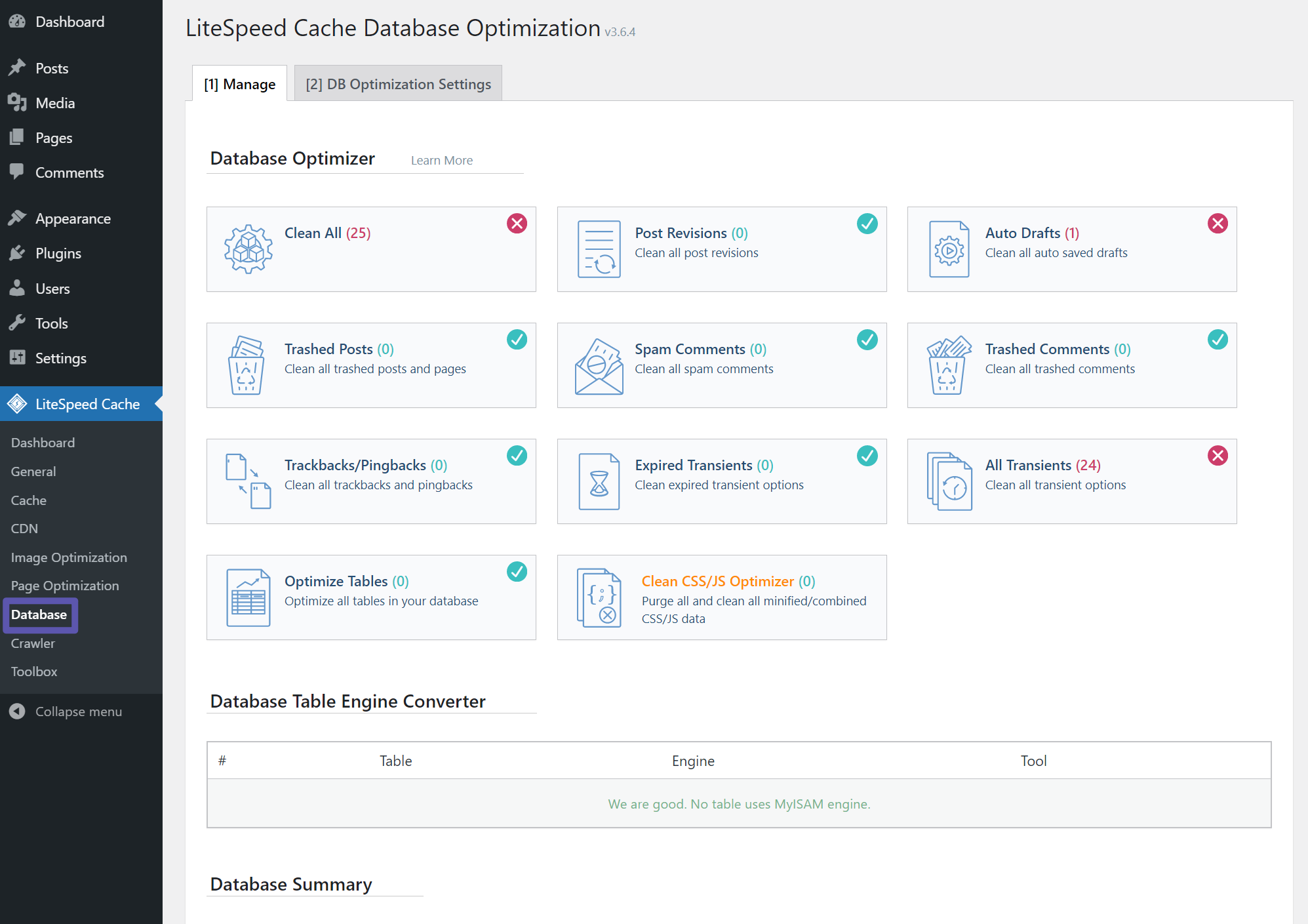This screenshot has height=924, width=1308.
Task: Click red X status on Auto Drafts
Action: (1218, 224)
